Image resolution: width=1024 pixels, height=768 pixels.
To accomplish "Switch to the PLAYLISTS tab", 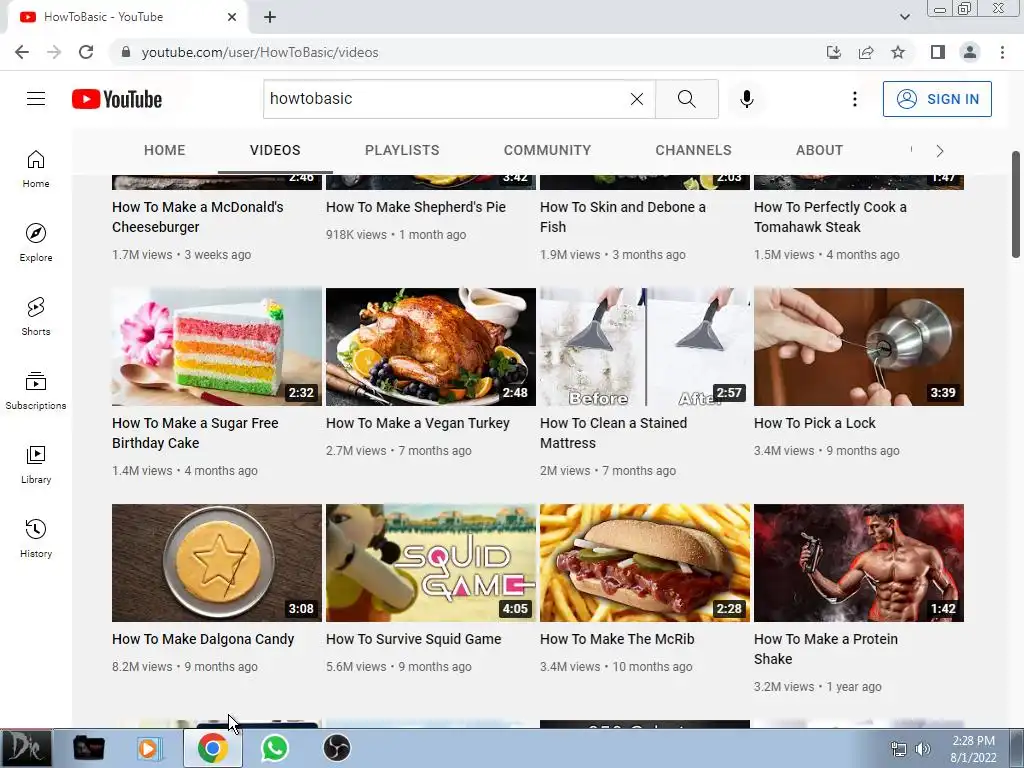I will tap(402, 150).
